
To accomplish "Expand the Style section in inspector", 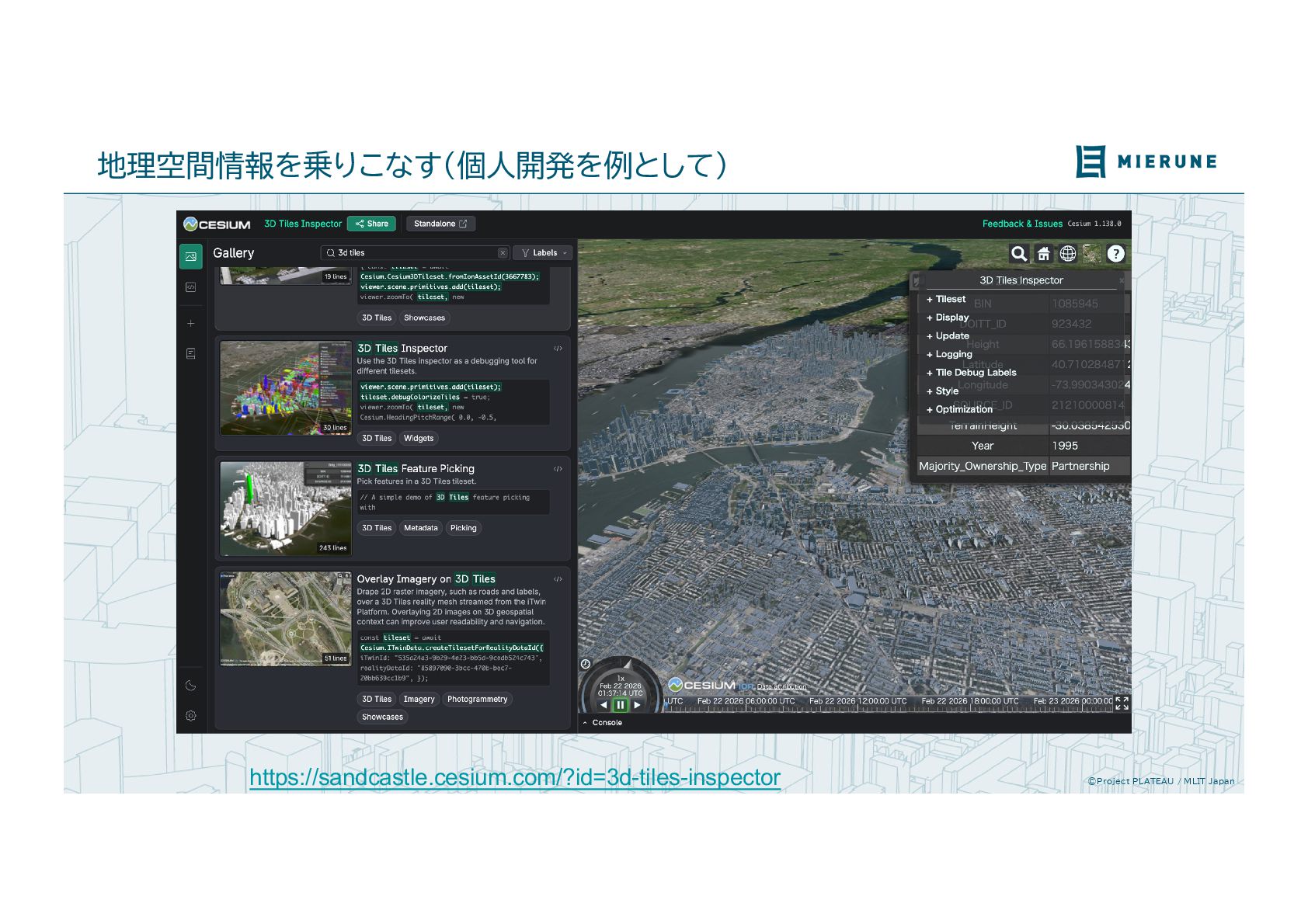I will coord(942,391).
